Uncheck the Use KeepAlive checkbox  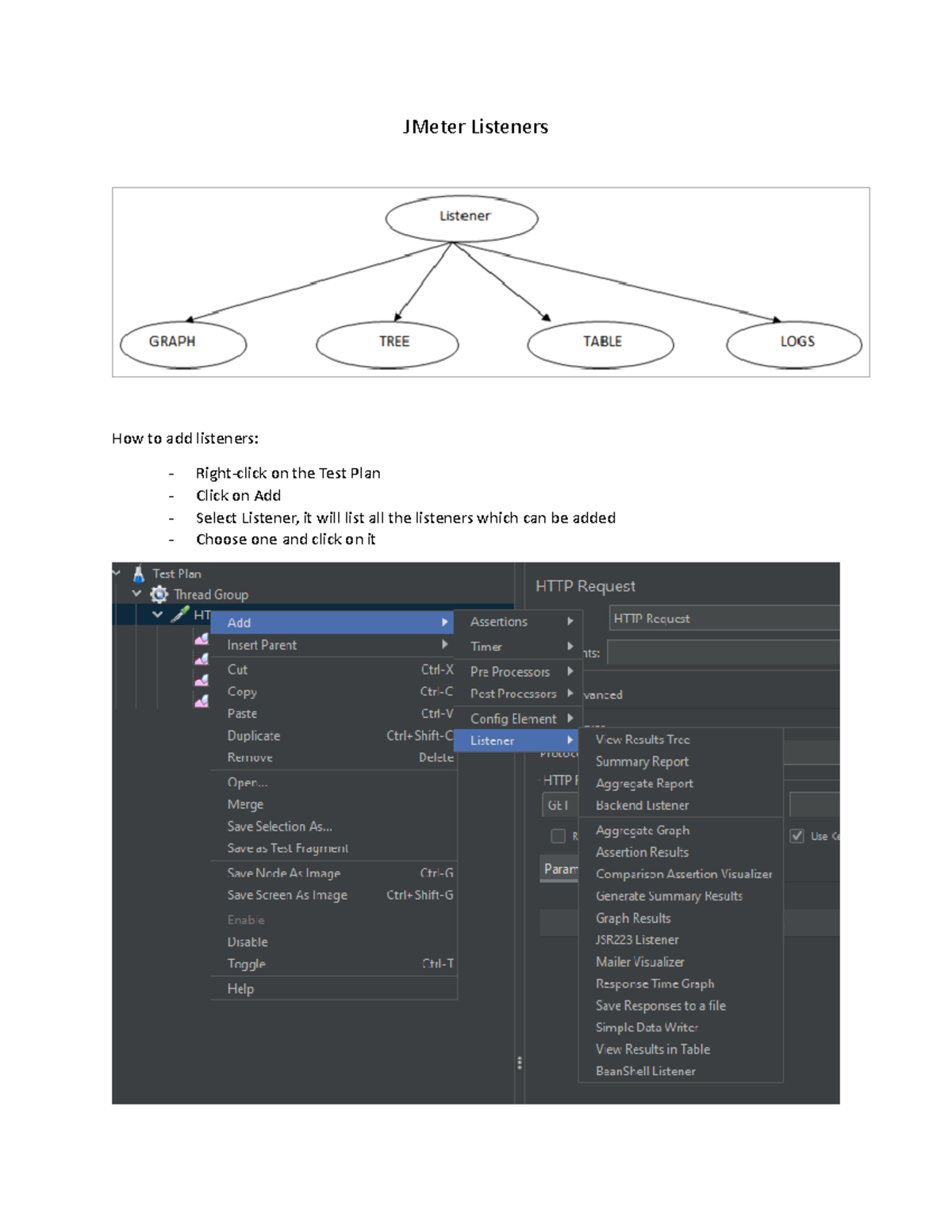[796, 835]
